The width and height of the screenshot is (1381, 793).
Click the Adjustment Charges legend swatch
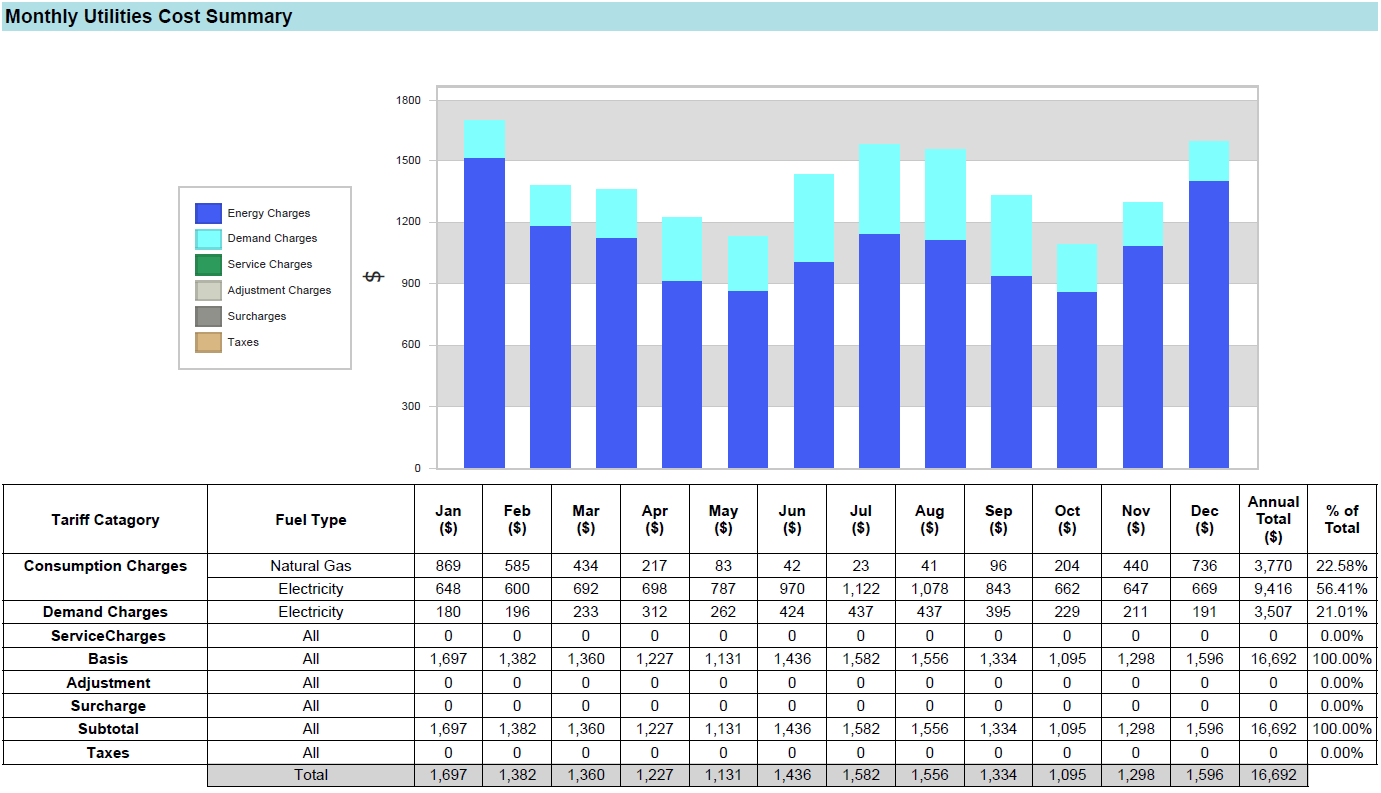click(x=208, y=291)
